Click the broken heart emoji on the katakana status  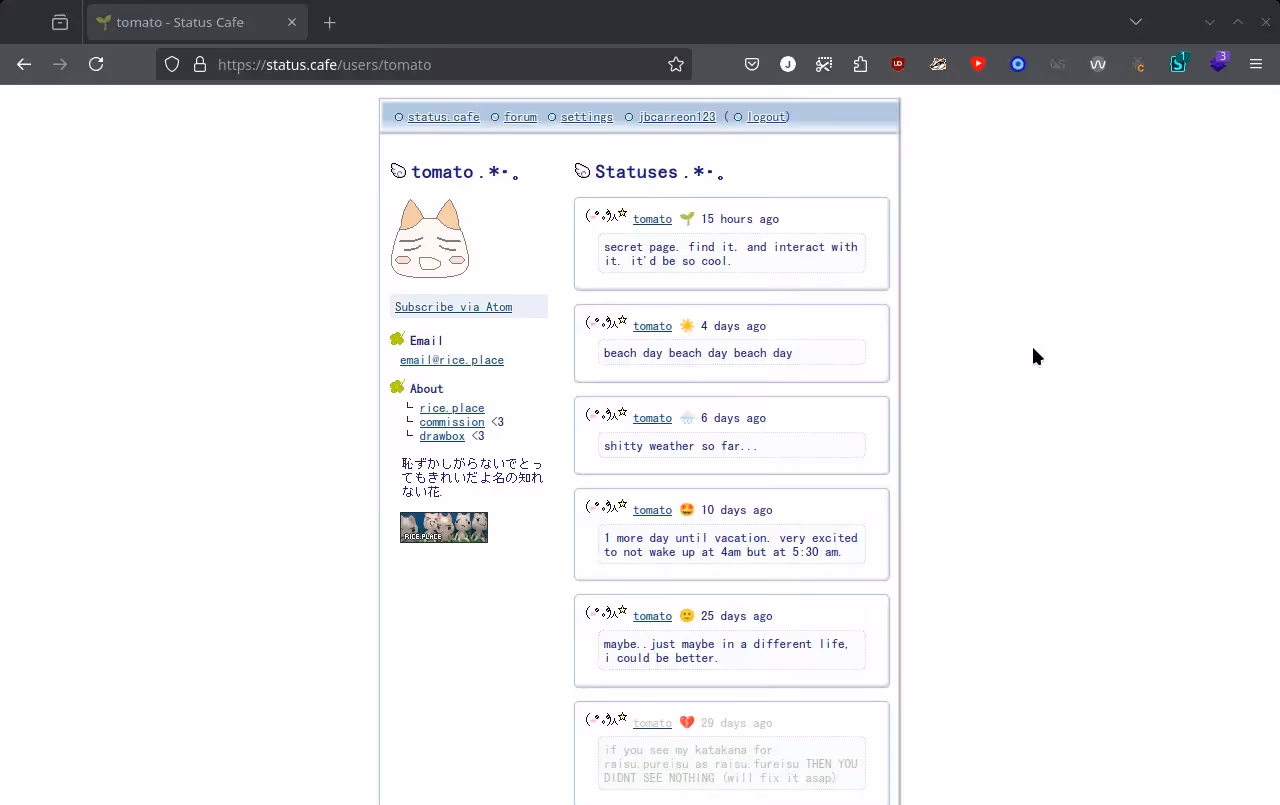(687, 722)
